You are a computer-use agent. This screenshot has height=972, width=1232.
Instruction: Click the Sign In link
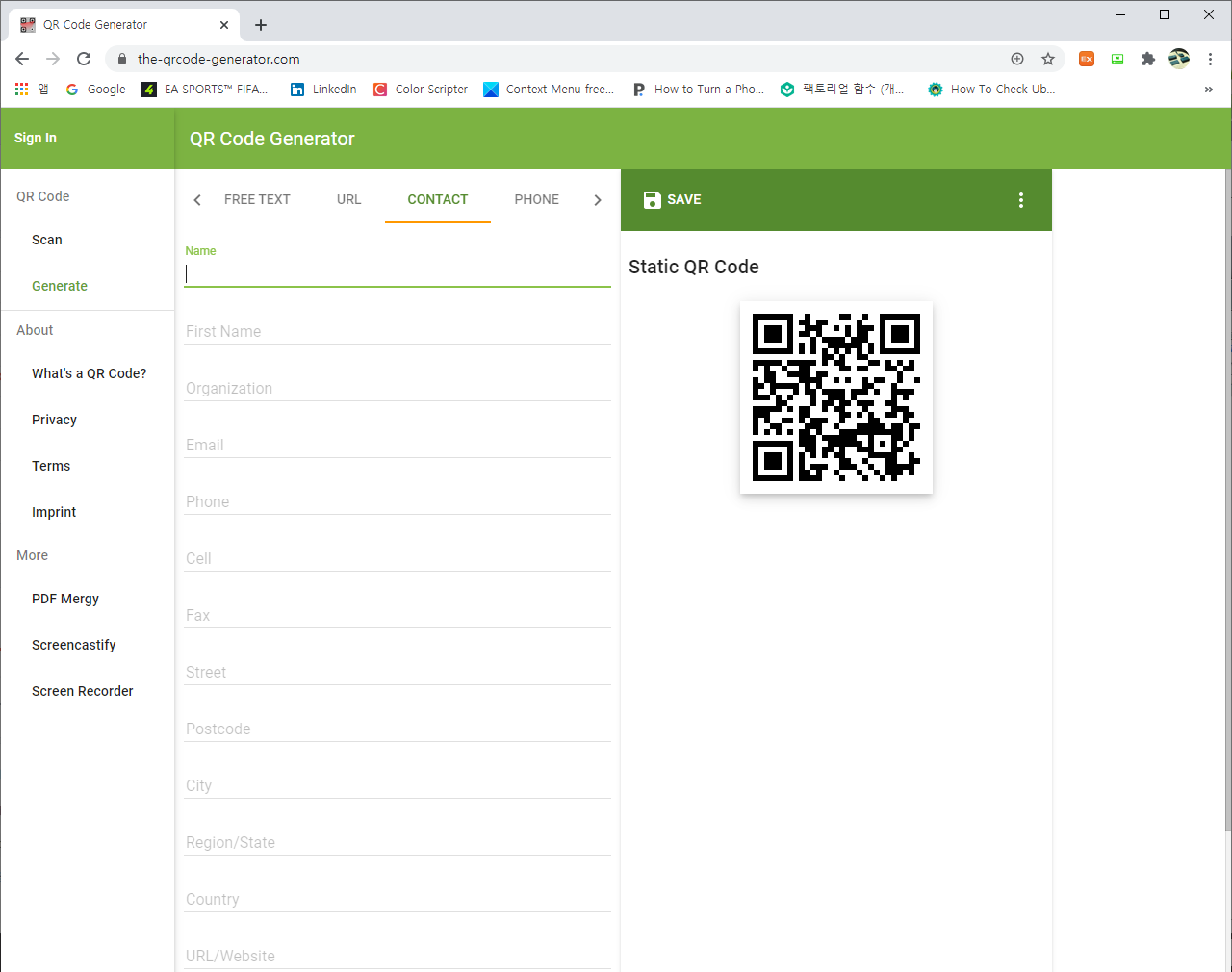tap(36, 138)
